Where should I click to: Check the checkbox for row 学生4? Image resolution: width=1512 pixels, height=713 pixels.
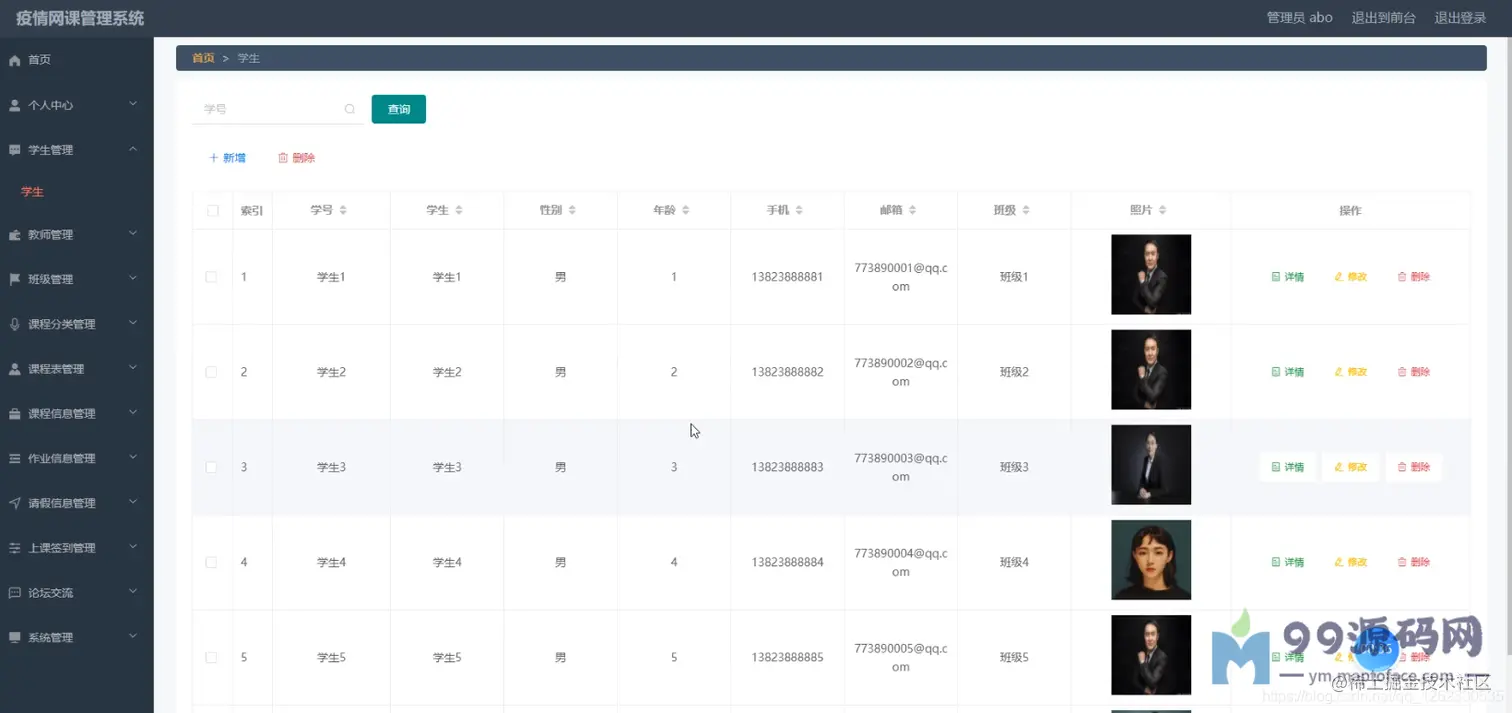point(211,562)
